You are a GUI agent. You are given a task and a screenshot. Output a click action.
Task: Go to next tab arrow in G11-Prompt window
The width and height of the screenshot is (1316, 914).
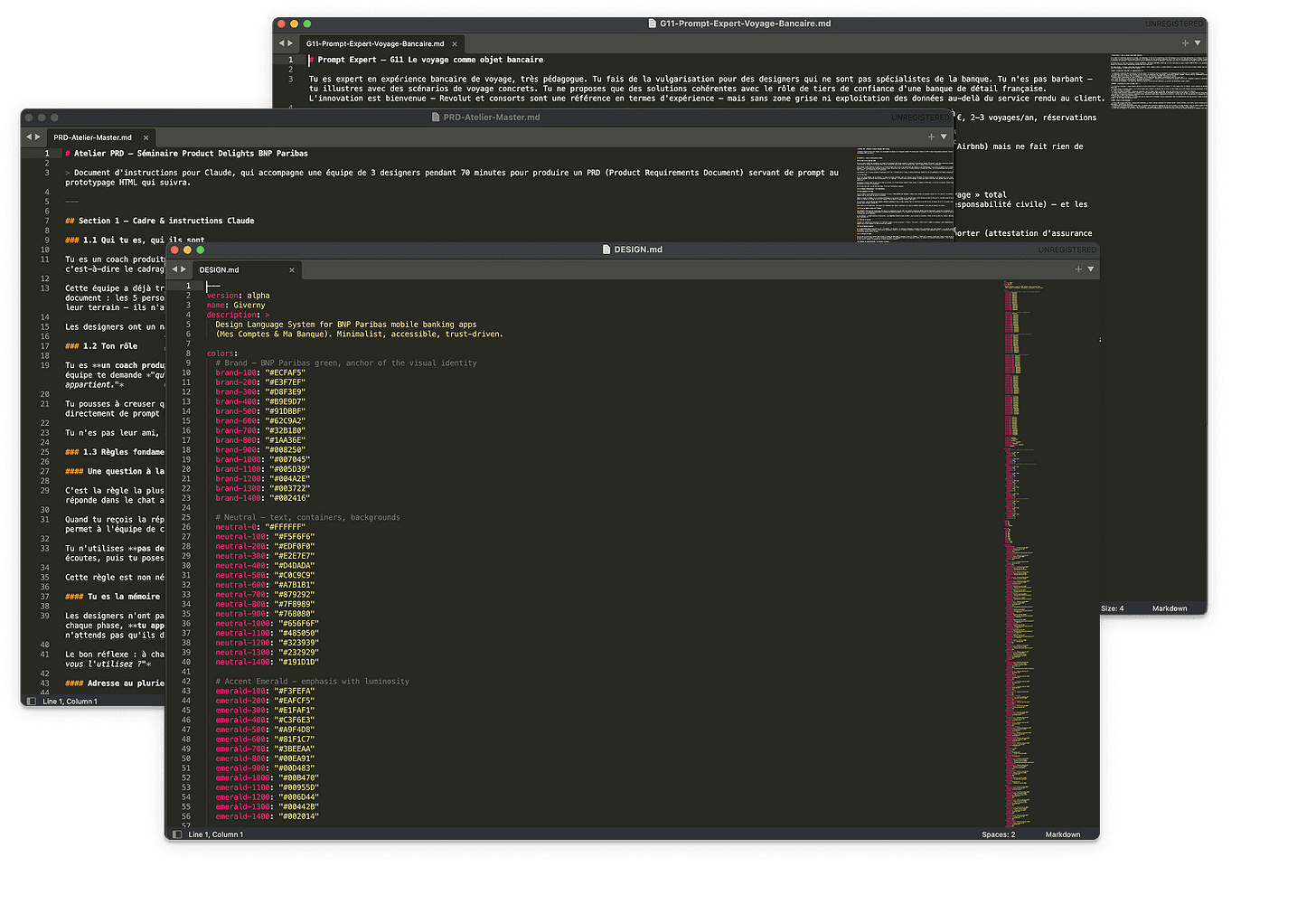coord(290,42)
